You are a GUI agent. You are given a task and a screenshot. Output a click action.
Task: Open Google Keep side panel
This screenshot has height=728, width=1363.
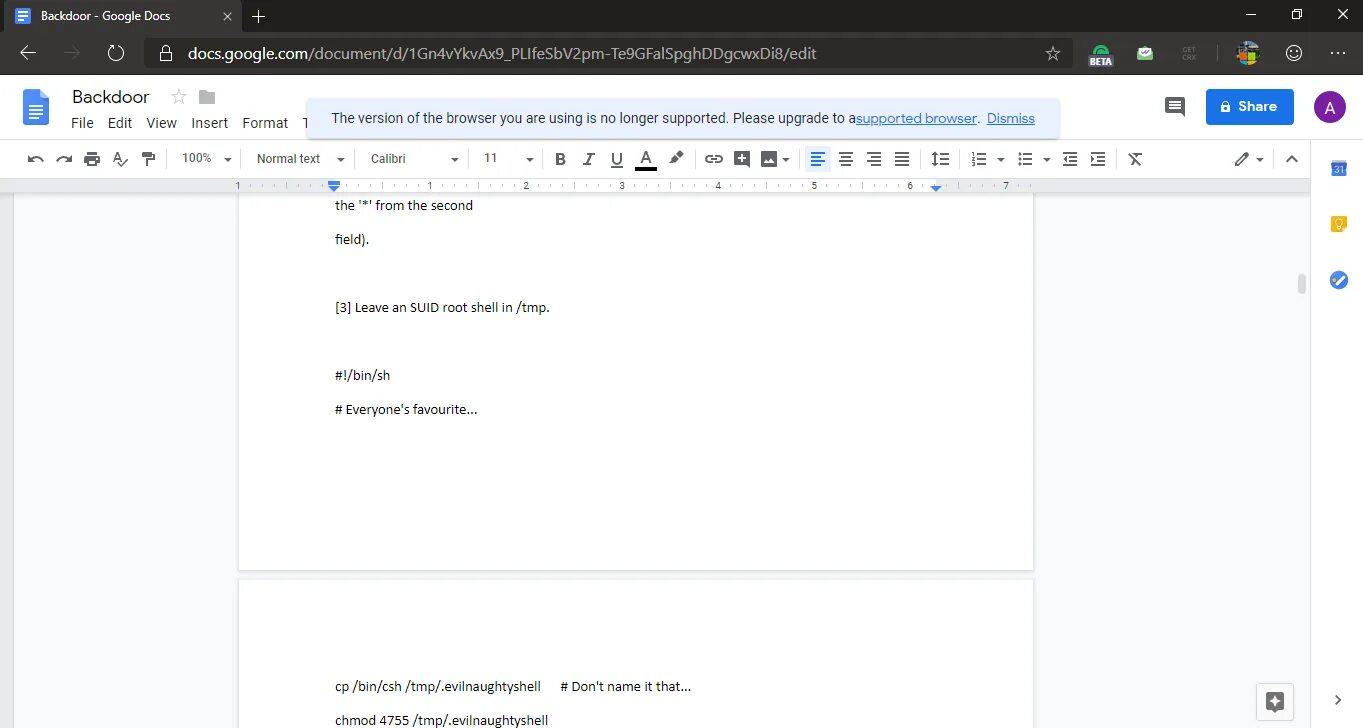[1339, 224]
